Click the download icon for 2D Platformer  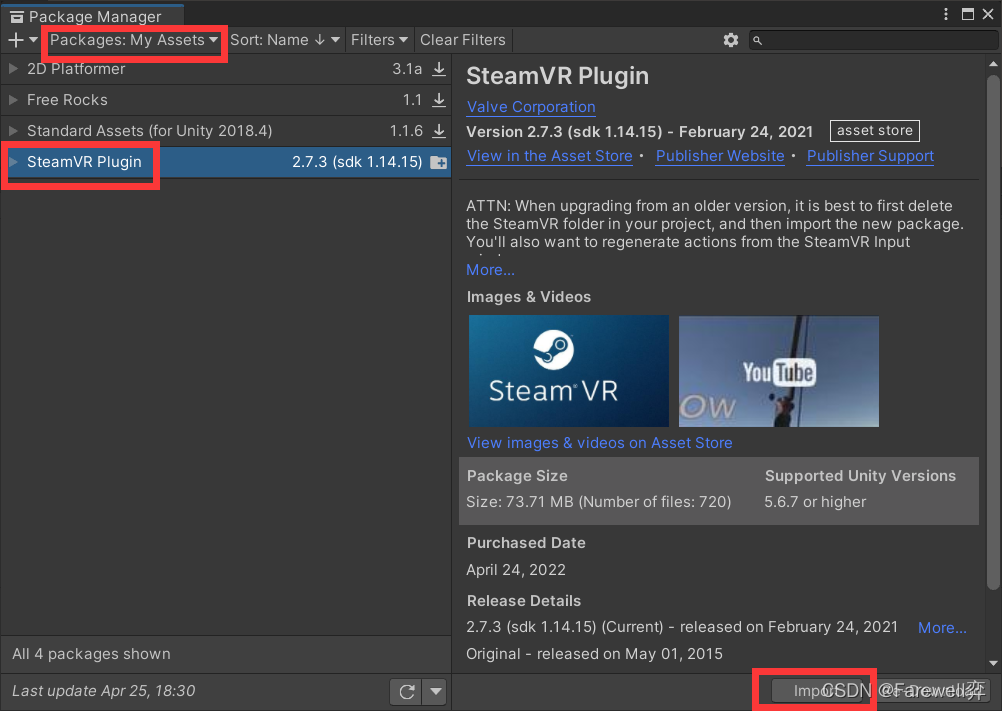tap(439, 69)
